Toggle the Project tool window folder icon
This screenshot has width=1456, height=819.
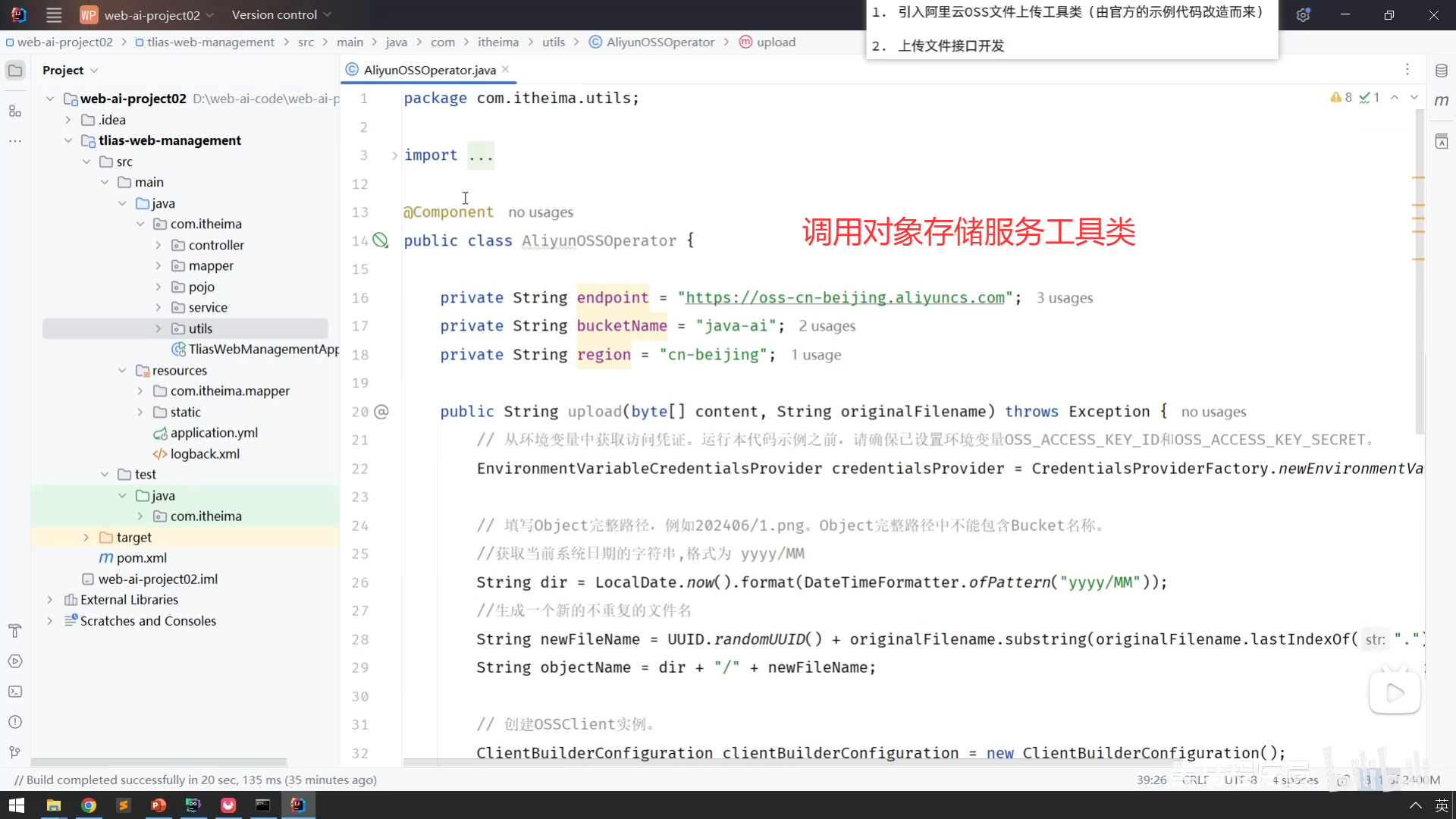(x=14, y=71)
